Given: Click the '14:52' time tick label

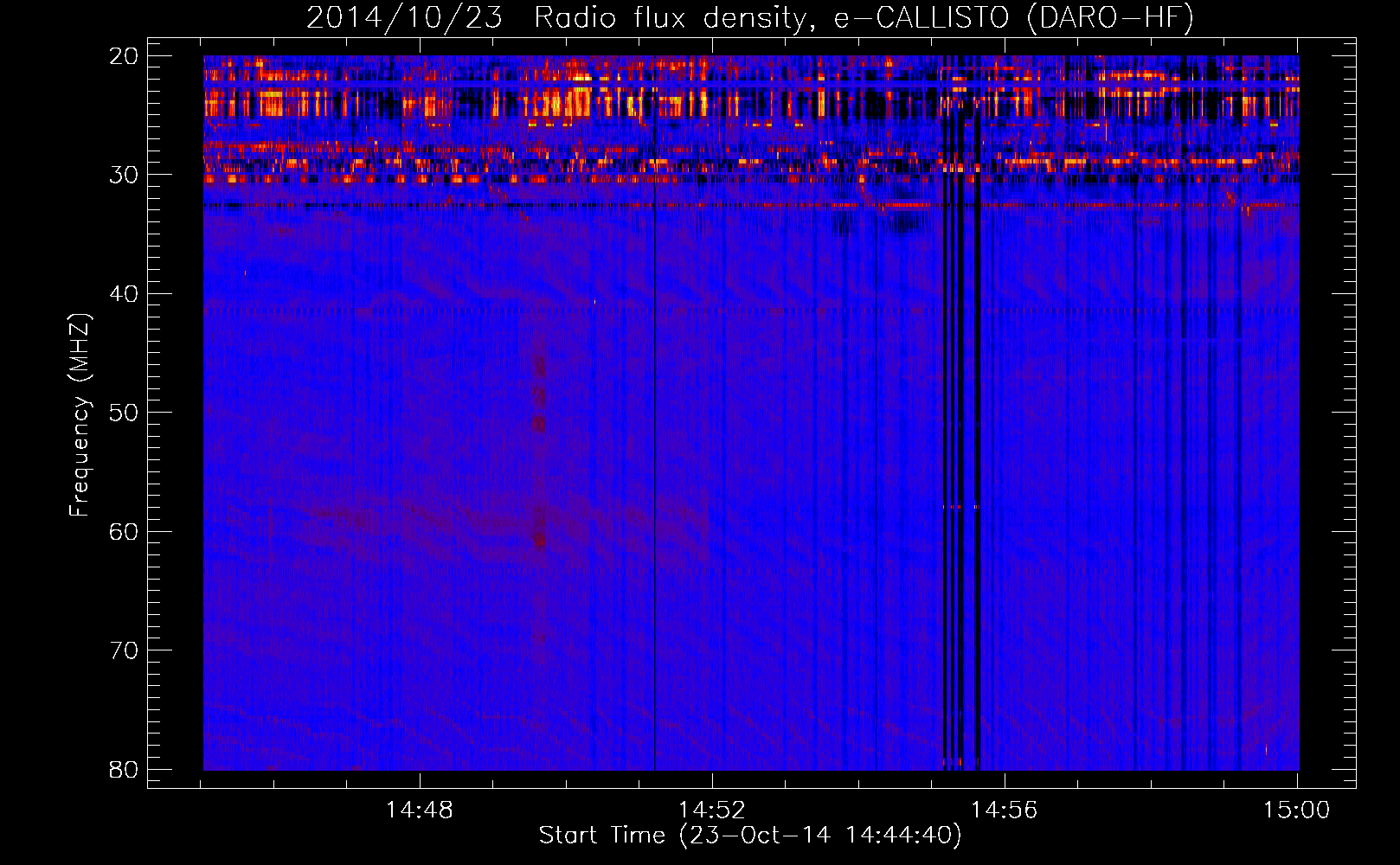Looking at the screenshot, I should coord(712,811).
